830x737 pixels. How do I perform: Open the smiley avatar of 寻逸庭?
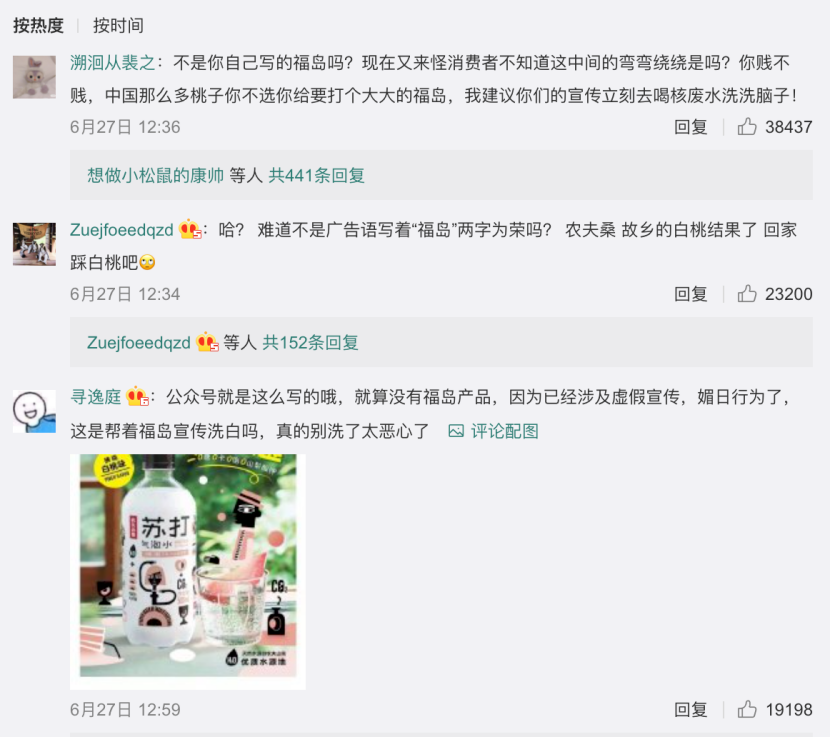(x=34, y=411)
